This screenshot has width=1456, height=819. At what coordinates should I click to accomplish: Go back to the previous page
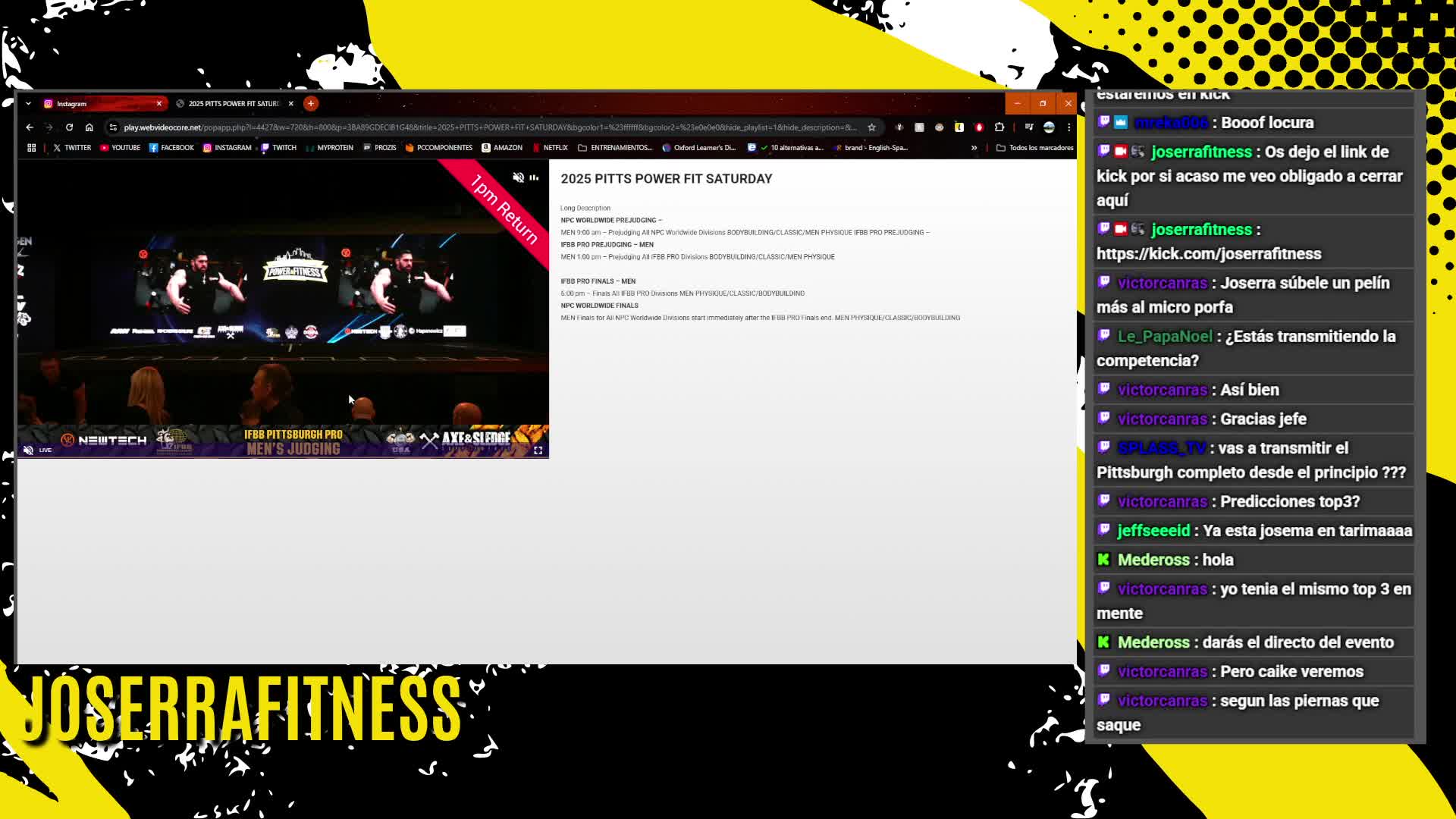[30, 127]
